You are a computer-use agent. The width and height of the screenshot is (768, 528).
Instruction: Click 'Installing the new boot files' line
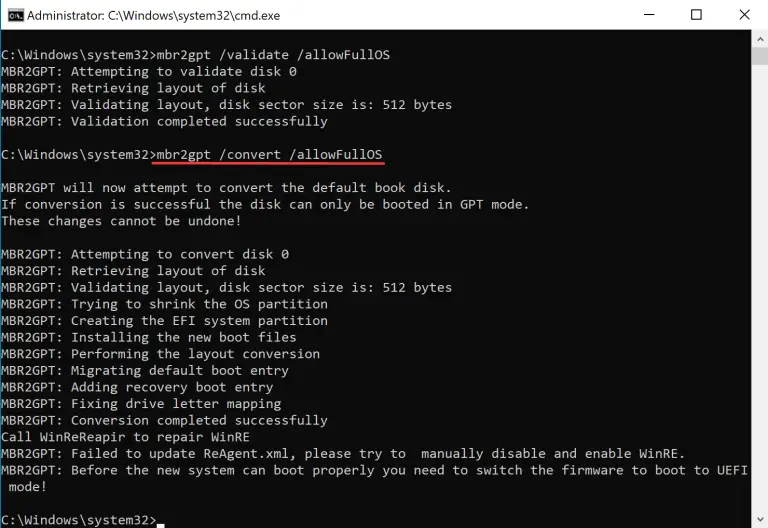pyautogui.click(x=149, y=337)
